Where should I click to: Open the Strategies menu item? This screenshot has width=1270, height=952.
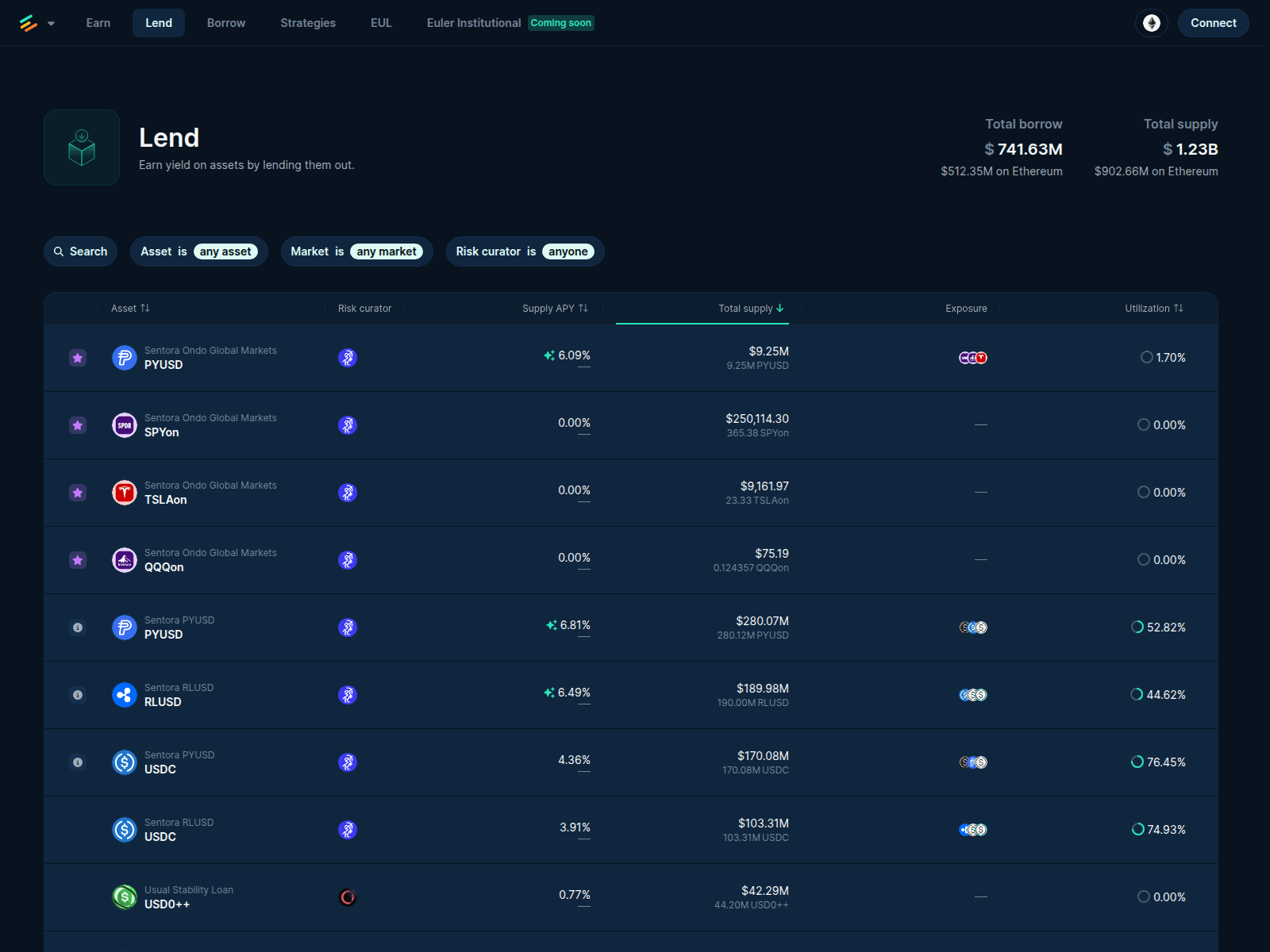pyautogui.click(x=308, y=23)
